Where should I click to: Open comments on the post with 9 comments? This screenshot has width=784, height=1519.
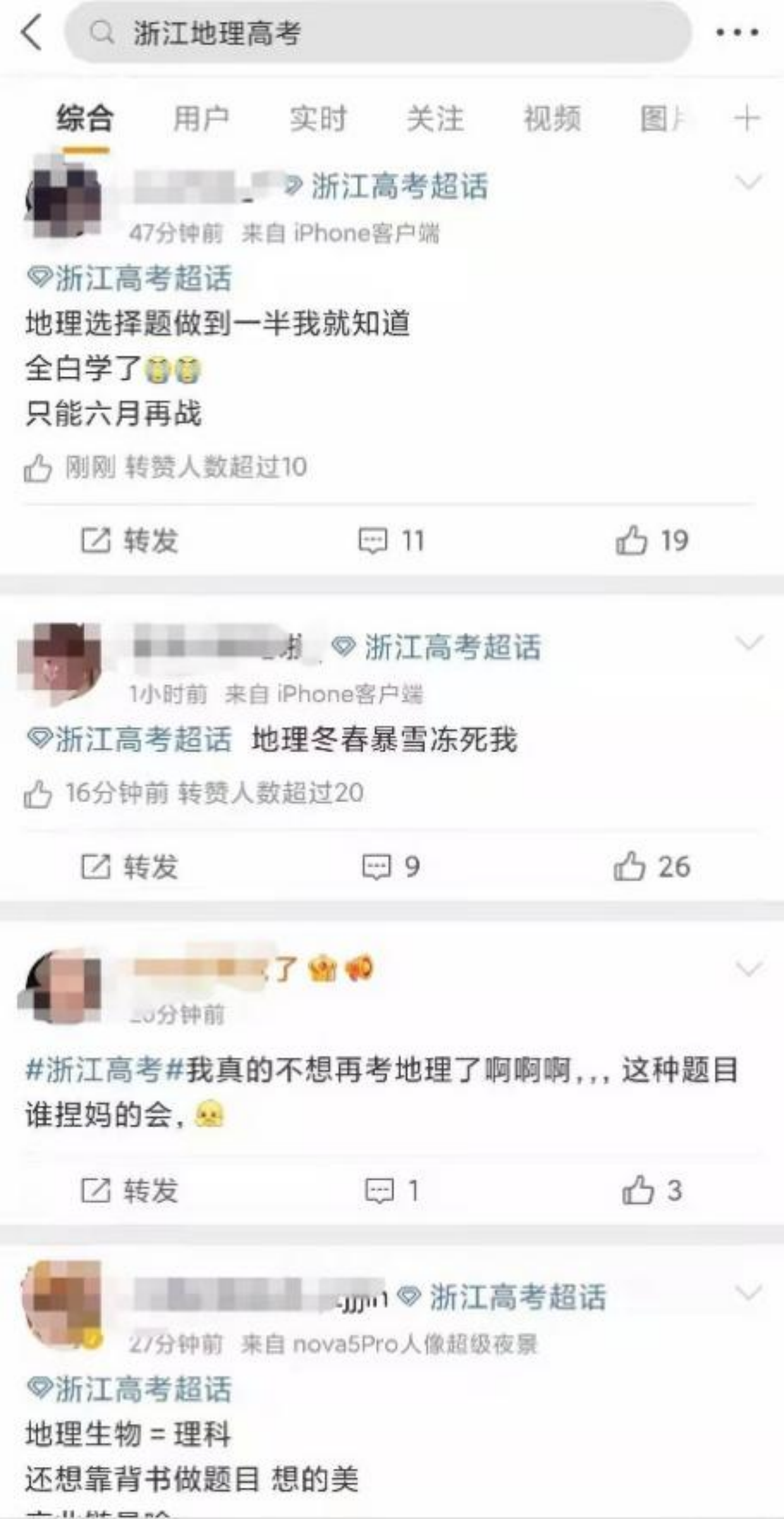(x=391, y=867)
